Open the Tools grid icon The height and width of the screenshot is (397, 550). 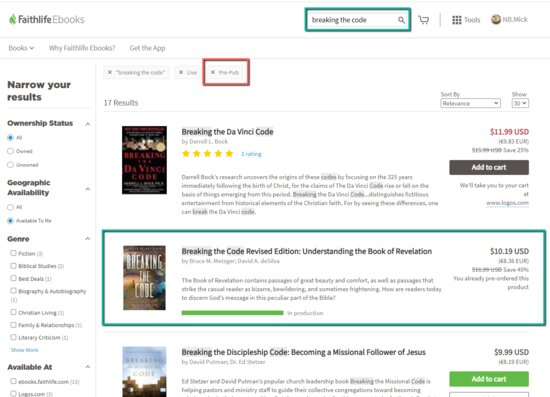(x=456, y=20)
